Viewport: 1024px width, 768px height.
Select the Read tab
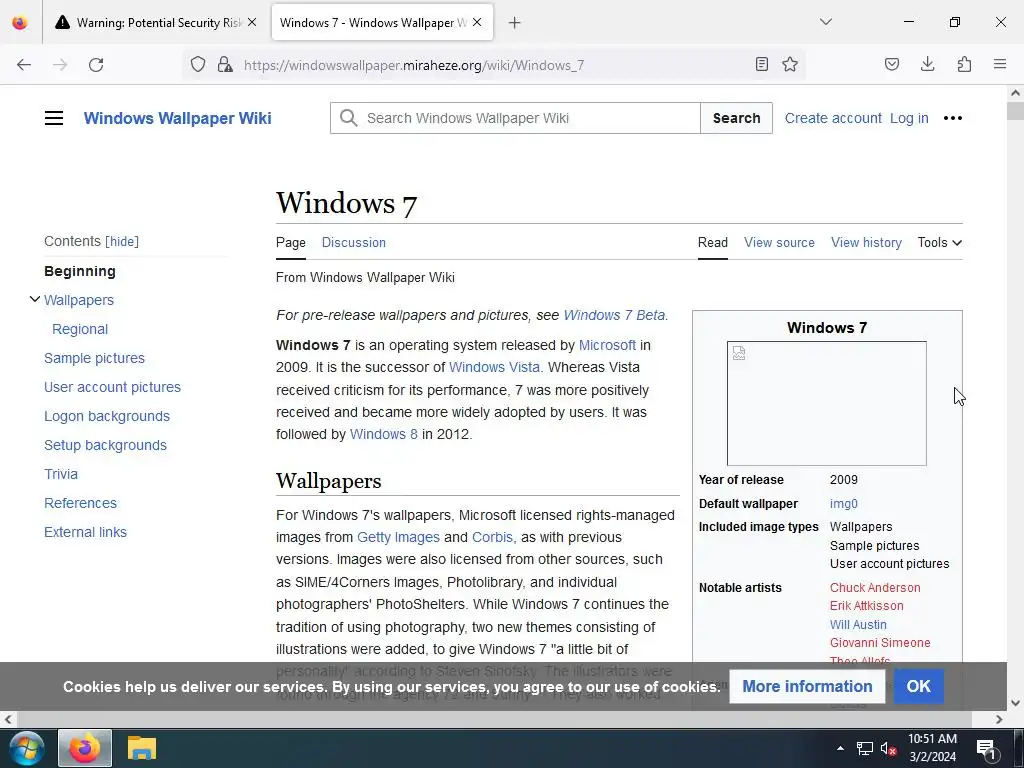tap(712, 242)
